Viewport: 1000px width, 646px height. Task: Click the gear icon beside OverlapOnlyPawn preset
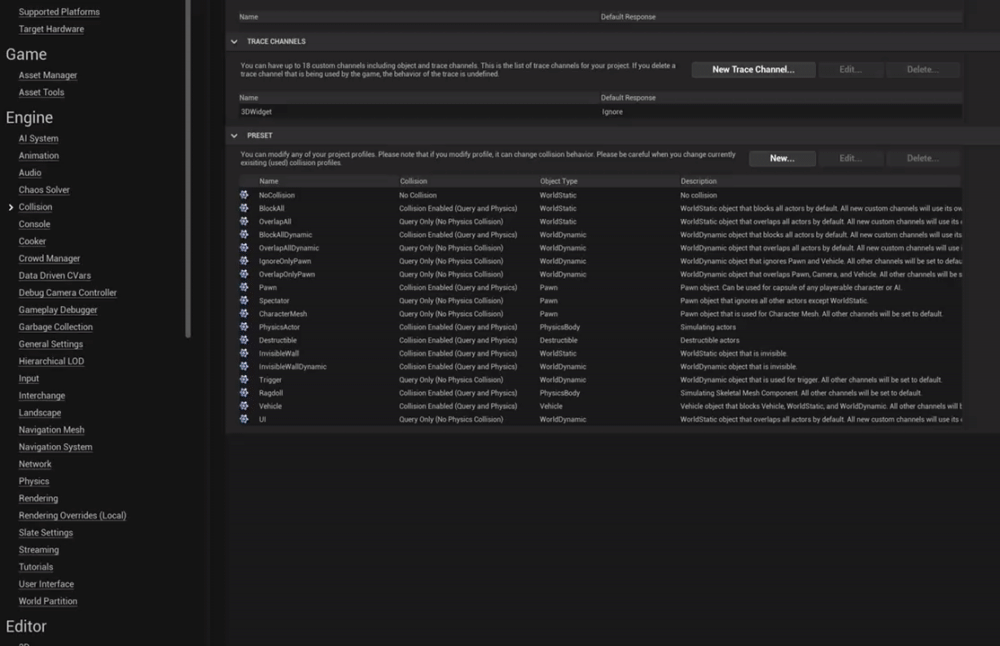tap(244, 274)
